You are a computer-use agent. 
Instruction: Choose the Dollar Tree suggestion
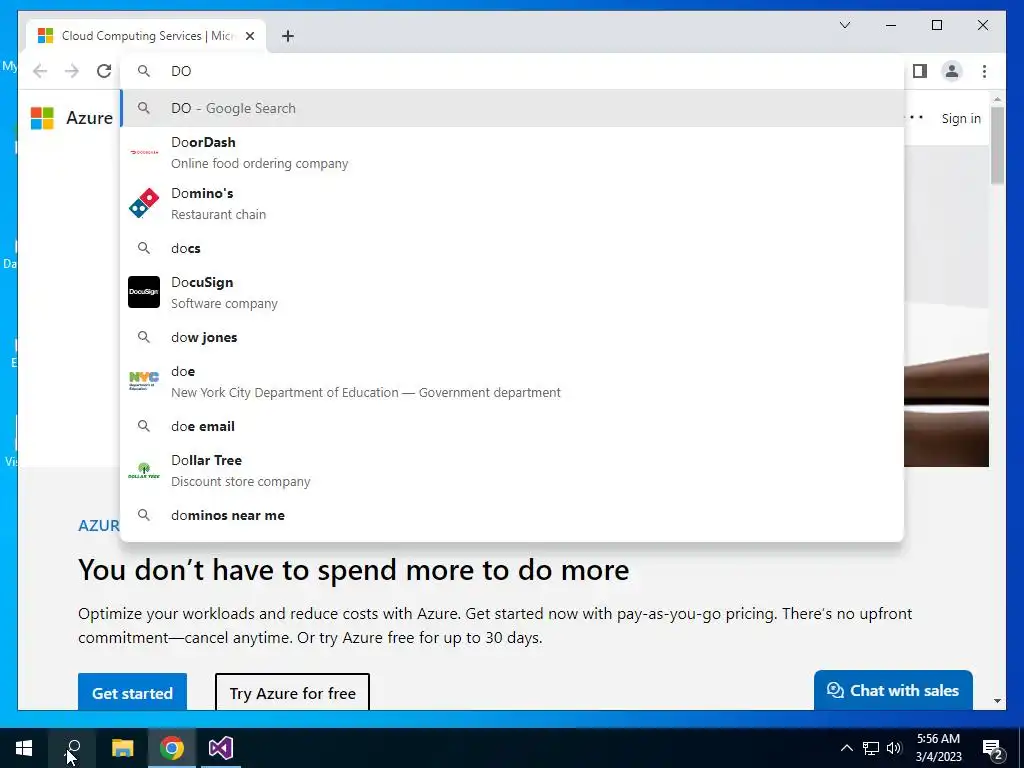pos(512,470)
